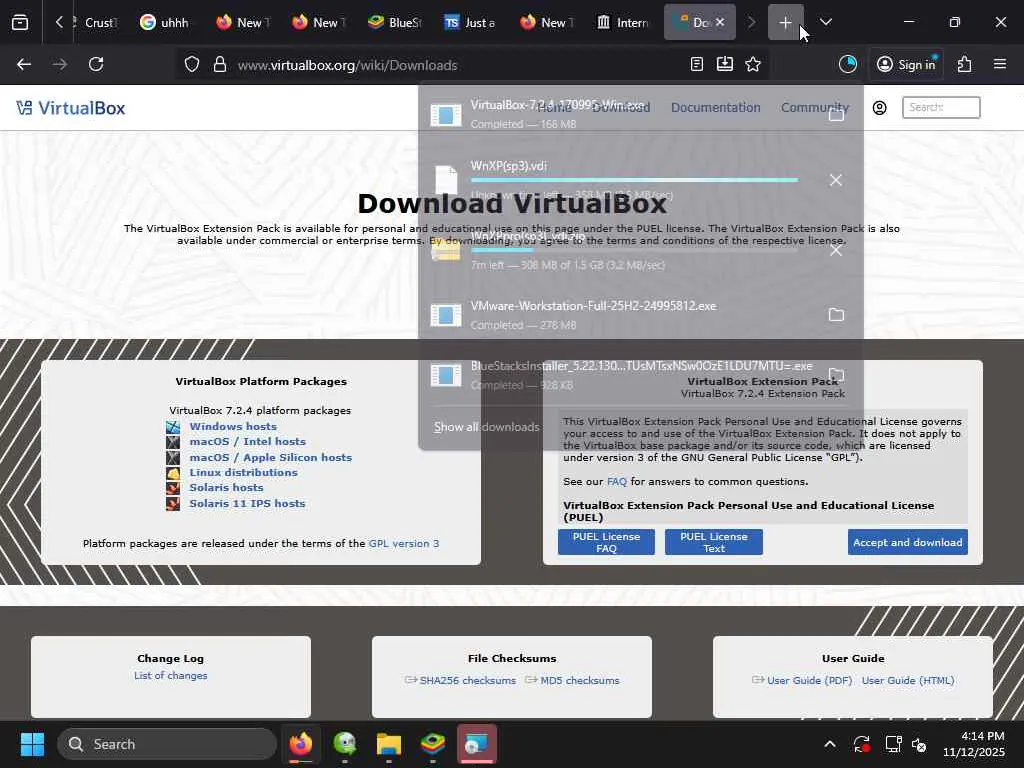Go back to previous page
This screenshot has width=1024, height=768.
click(24, 65)
